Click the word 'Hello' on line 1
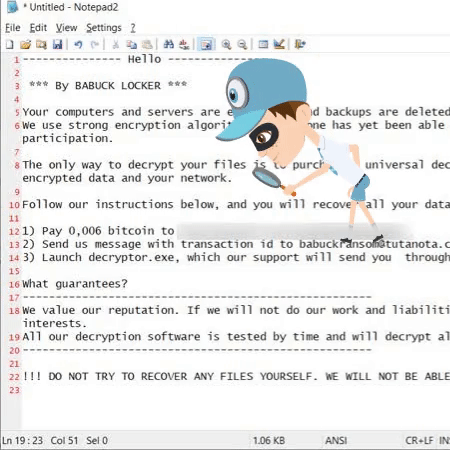450x450 pixels. (144, 59)
